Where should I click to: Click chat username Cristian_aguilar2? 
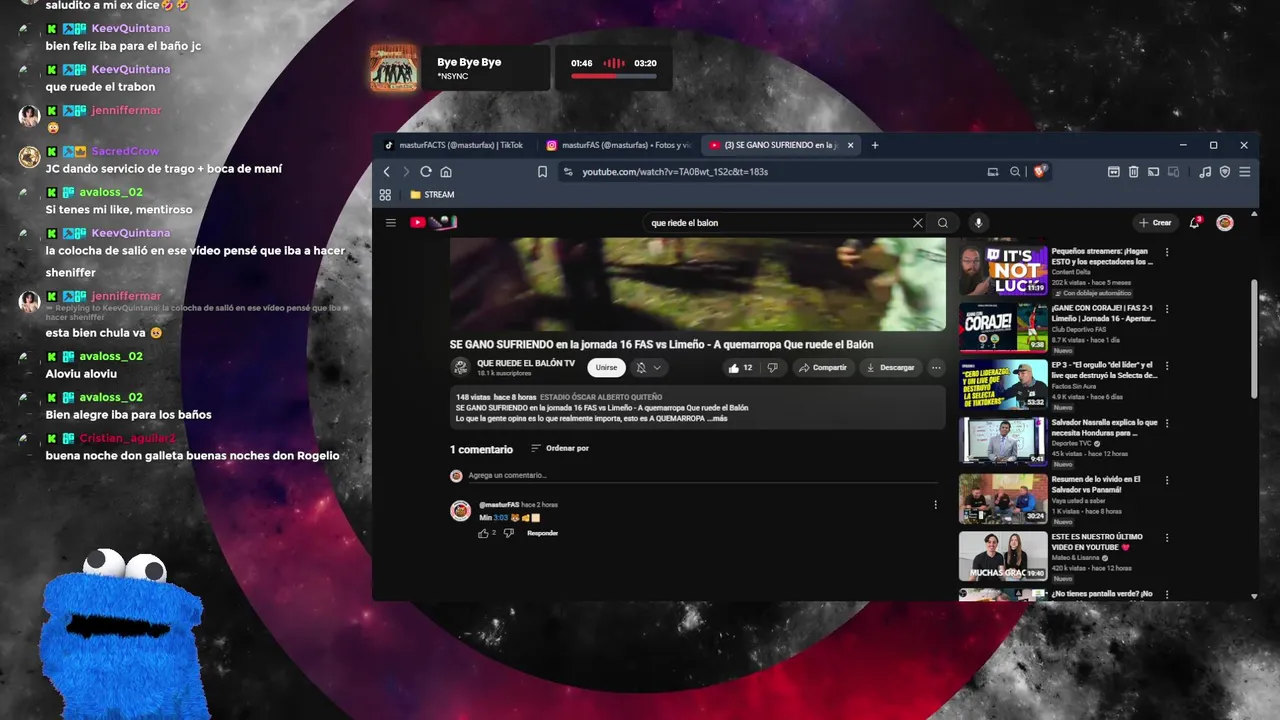coord(127,438)
